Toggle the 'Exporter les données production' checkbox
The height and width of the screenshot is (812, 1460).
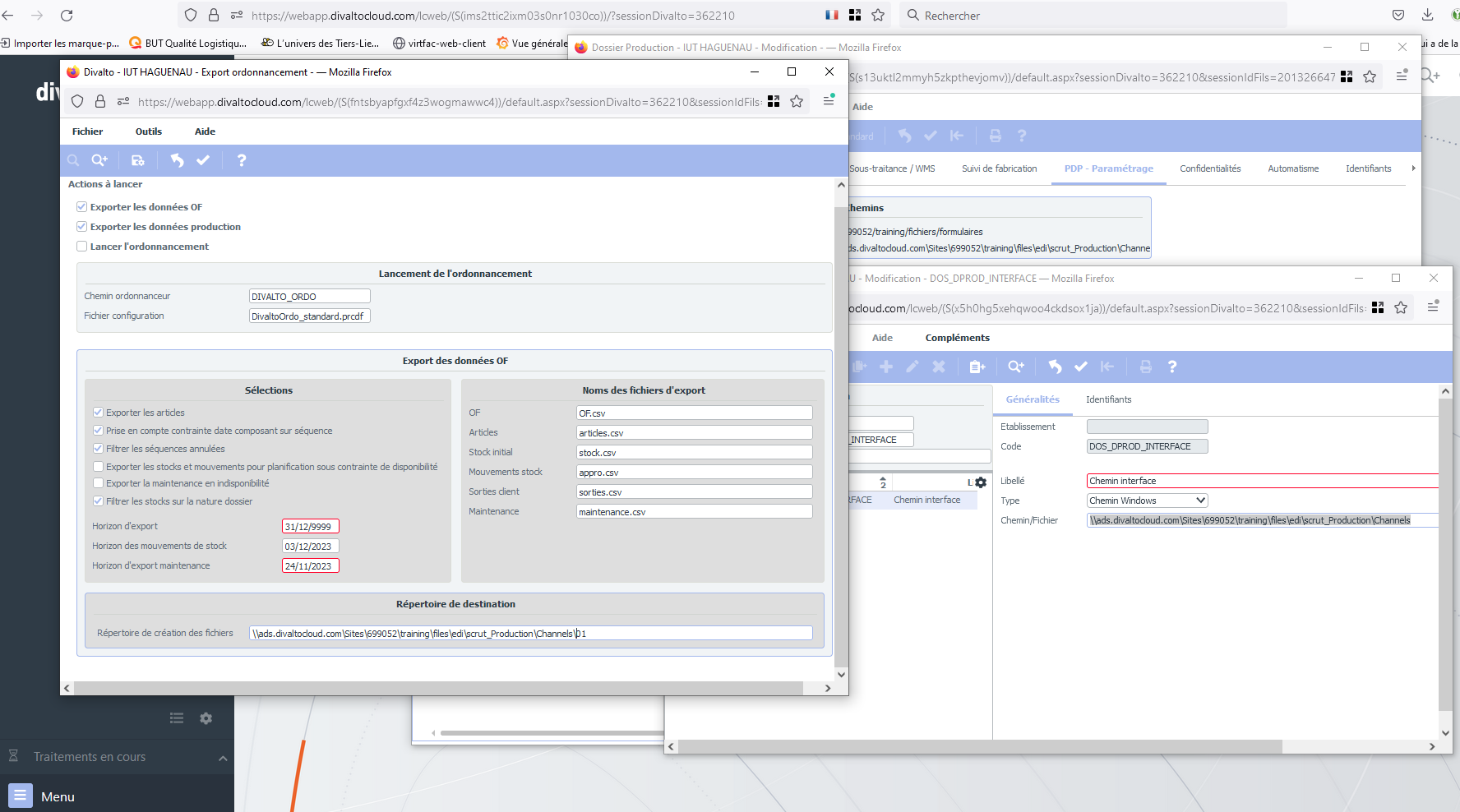point(81,227)
